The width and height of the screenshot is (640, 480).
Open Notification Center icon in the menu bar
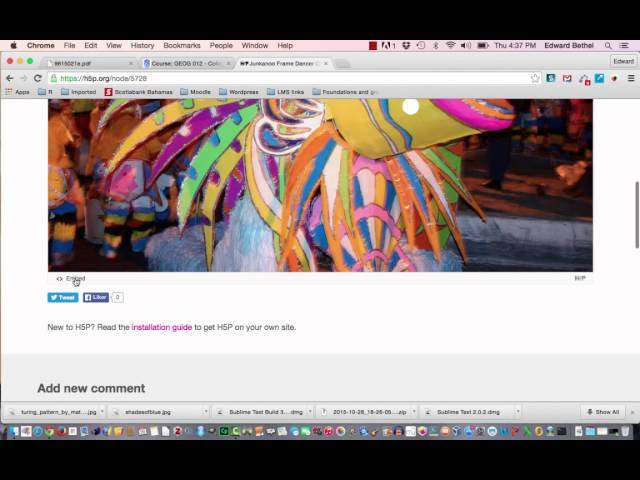[624, 45]
